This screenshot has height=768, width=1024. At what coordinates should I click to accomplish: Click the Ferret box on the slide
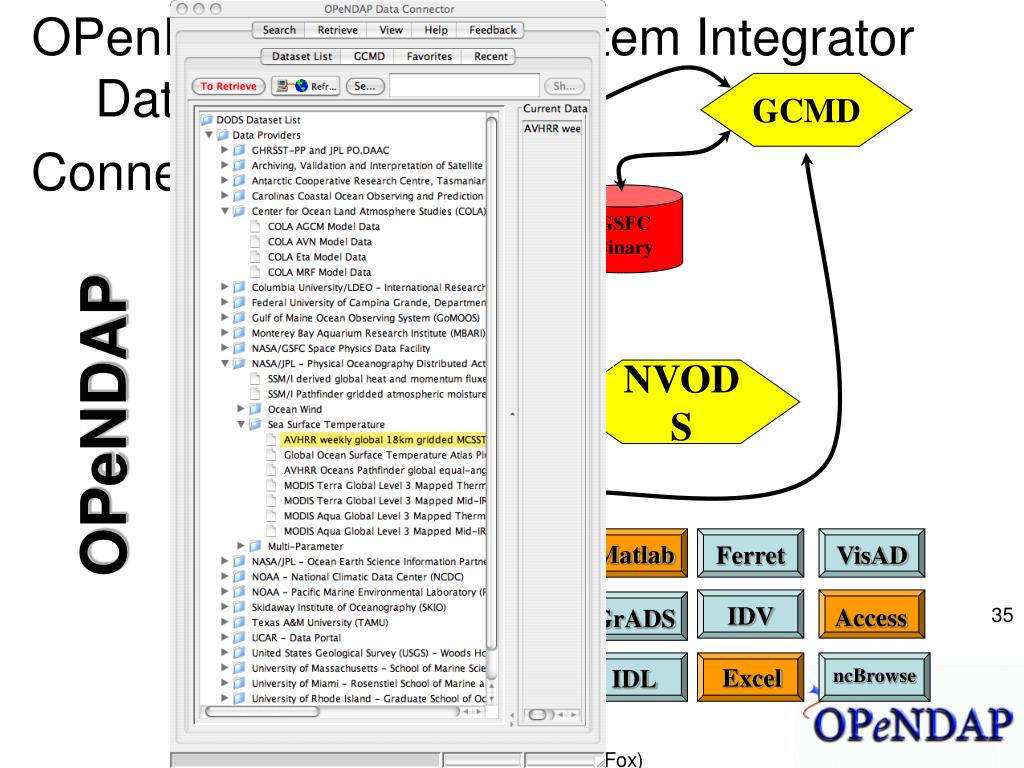[x=750, y=554]
